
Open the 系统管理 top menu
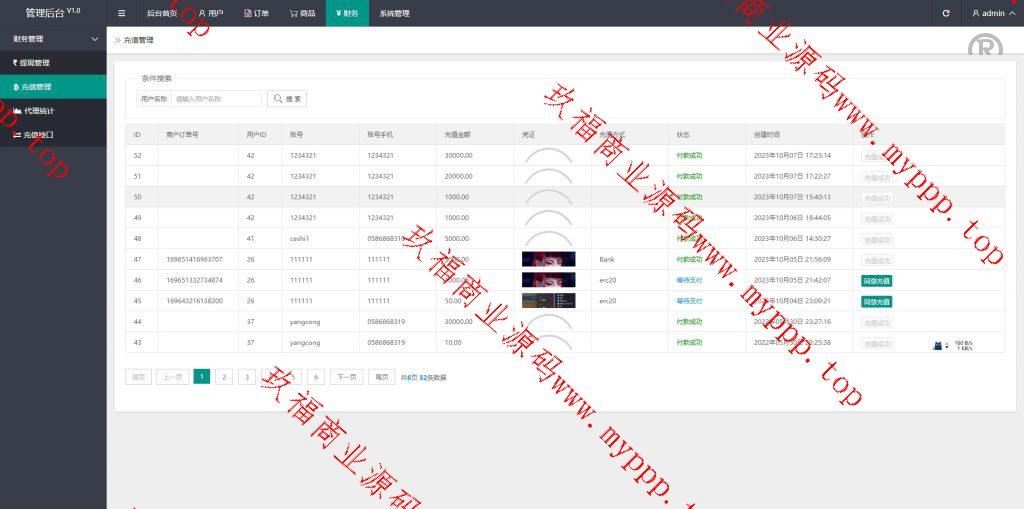394,13
